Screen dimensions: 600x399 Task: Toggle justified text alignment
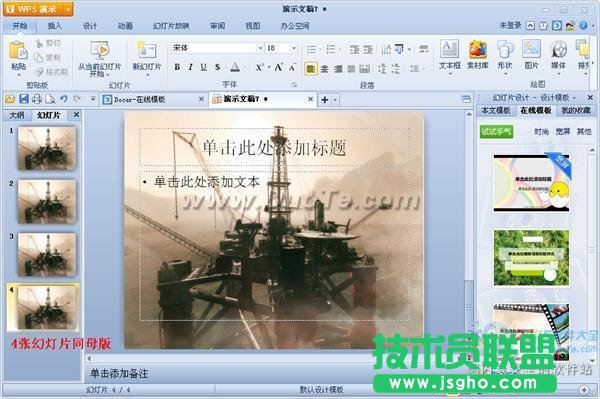pyautogui.click(x=351, y=69)
